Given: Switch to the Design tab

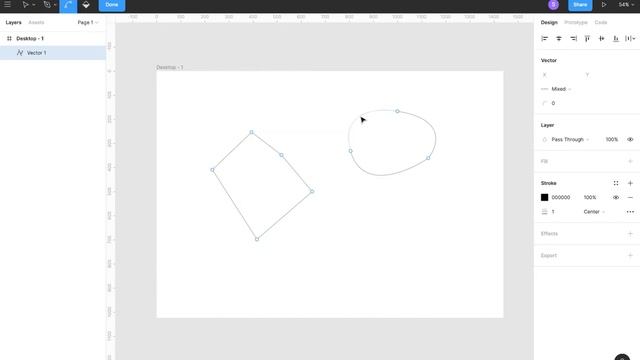Looking at the screenshot, I should 549,22.
